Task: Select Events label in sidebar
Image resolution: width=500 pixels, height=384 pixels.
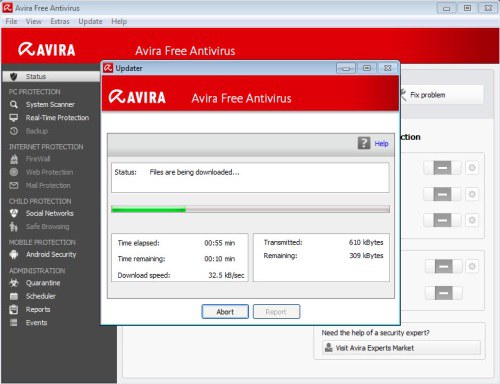Action: [36, 322]
